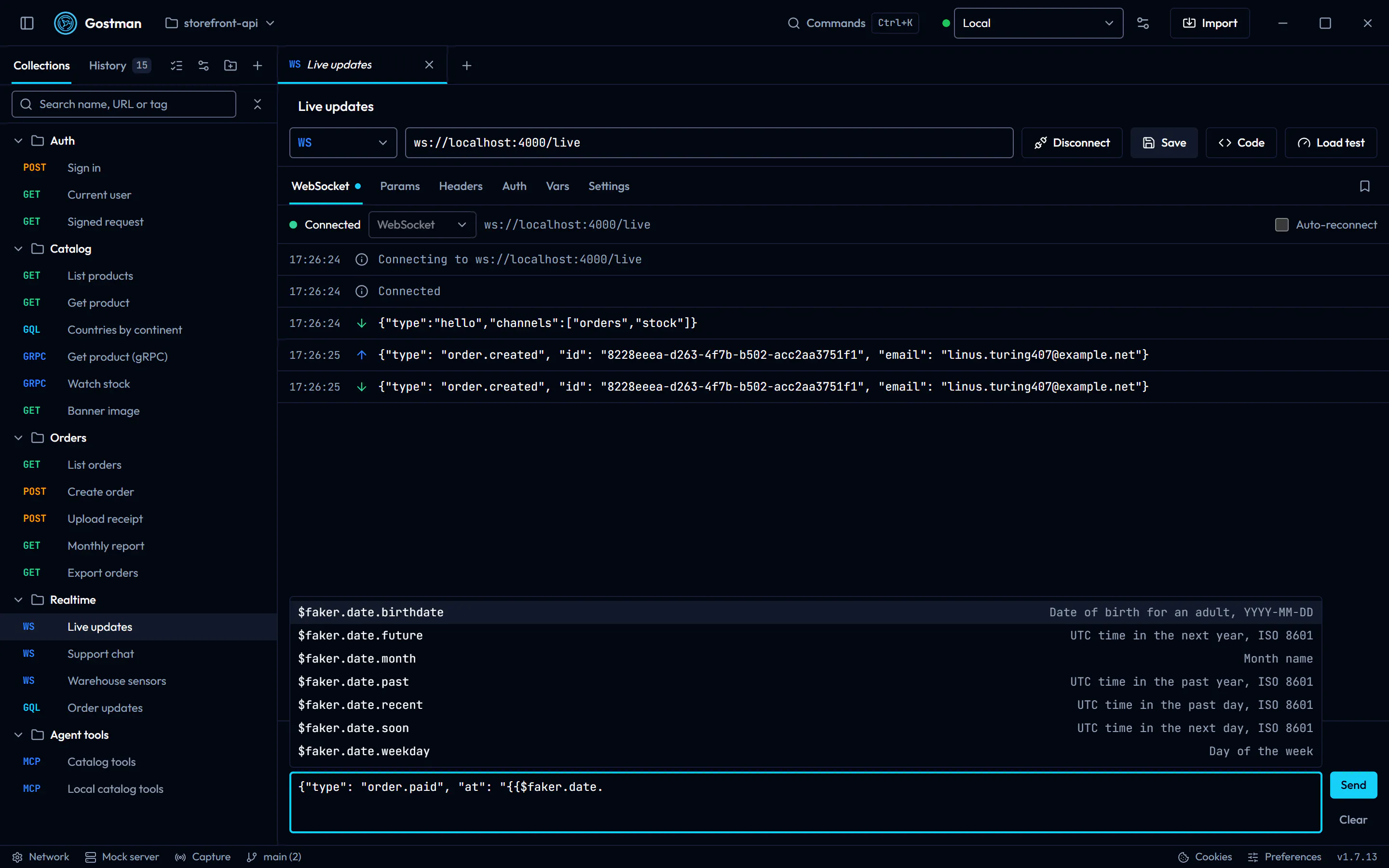Collapse the Auth folder
Image resolution: width=1389 pixels, height=868 pixels.
18,141
